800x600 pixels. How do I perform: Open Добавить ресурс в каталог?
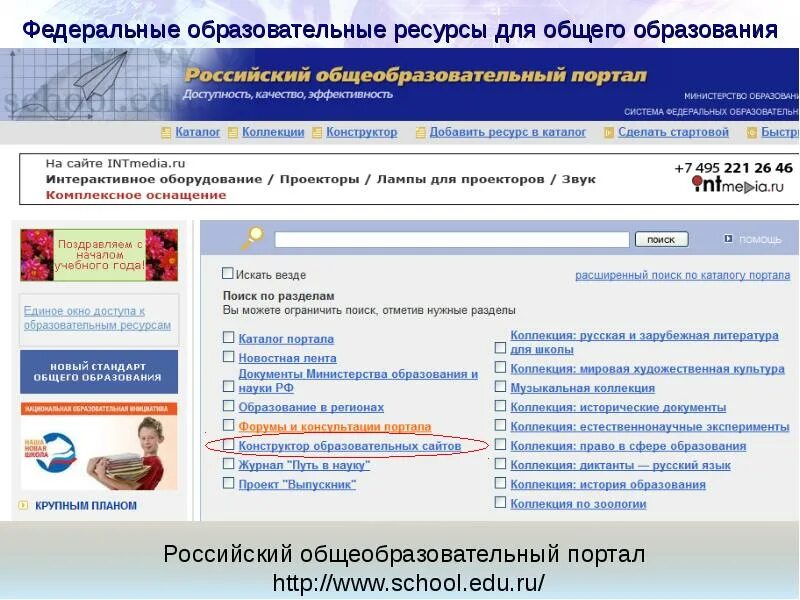508,132
